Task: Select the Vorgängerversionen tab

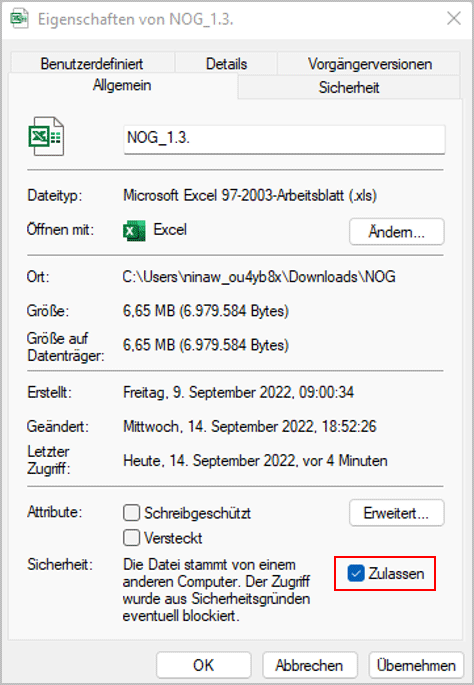Action: [370, 64]
